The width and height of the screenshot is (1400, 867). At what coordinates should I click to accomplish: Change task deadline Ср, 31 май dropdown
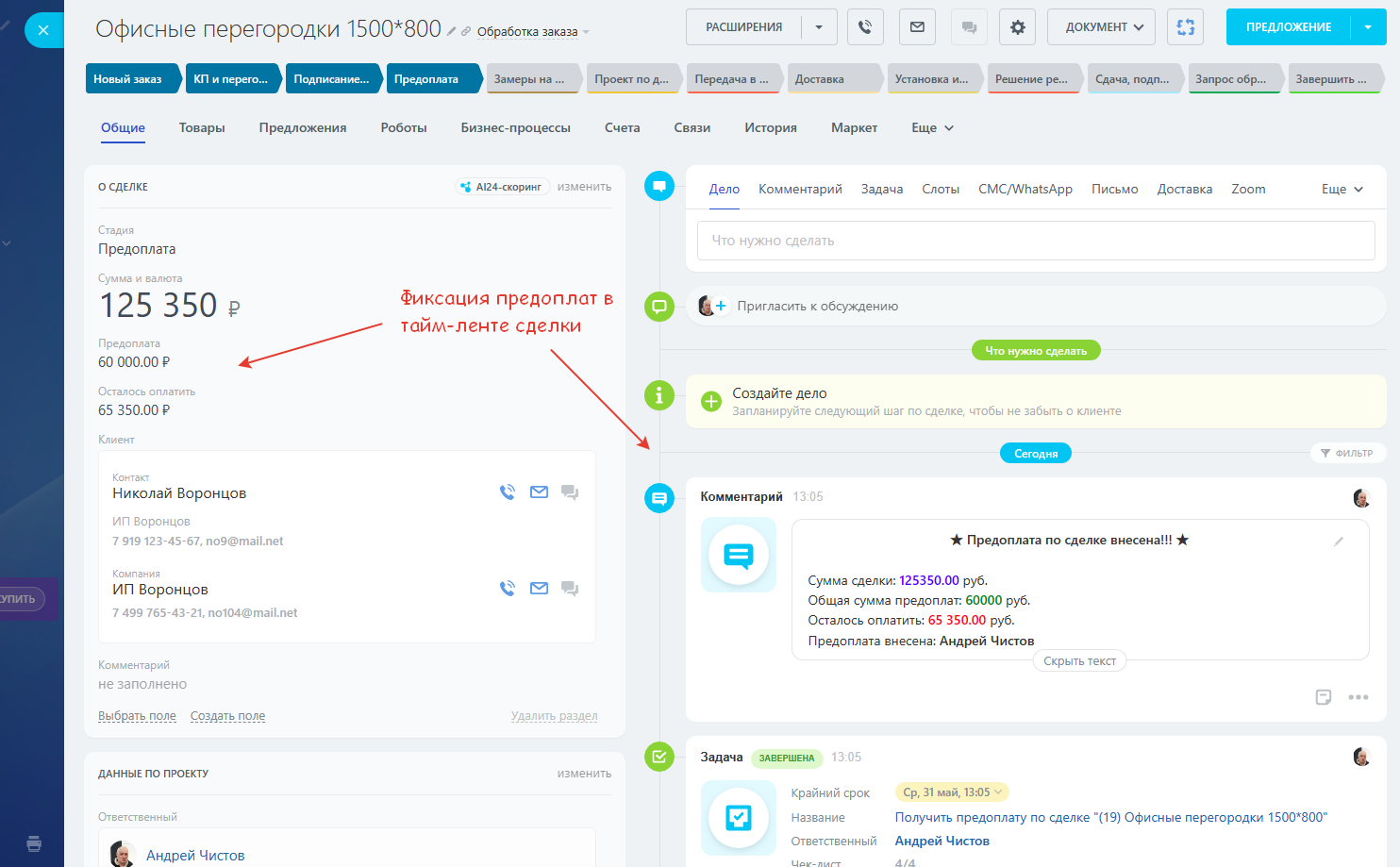coord(952,792)
